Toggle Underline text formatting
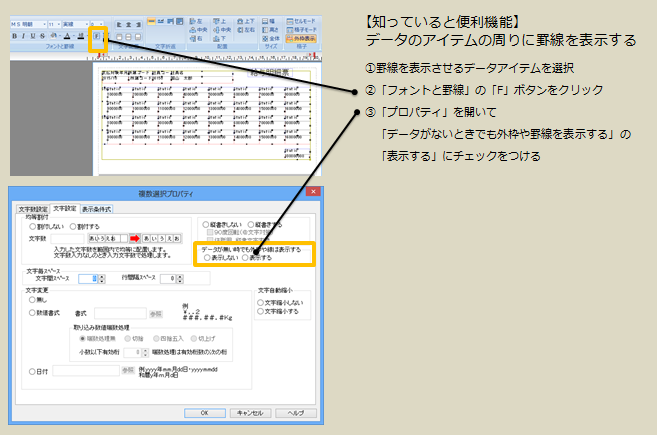The height and width of the screenshot is (435, 657). point(33,36)
